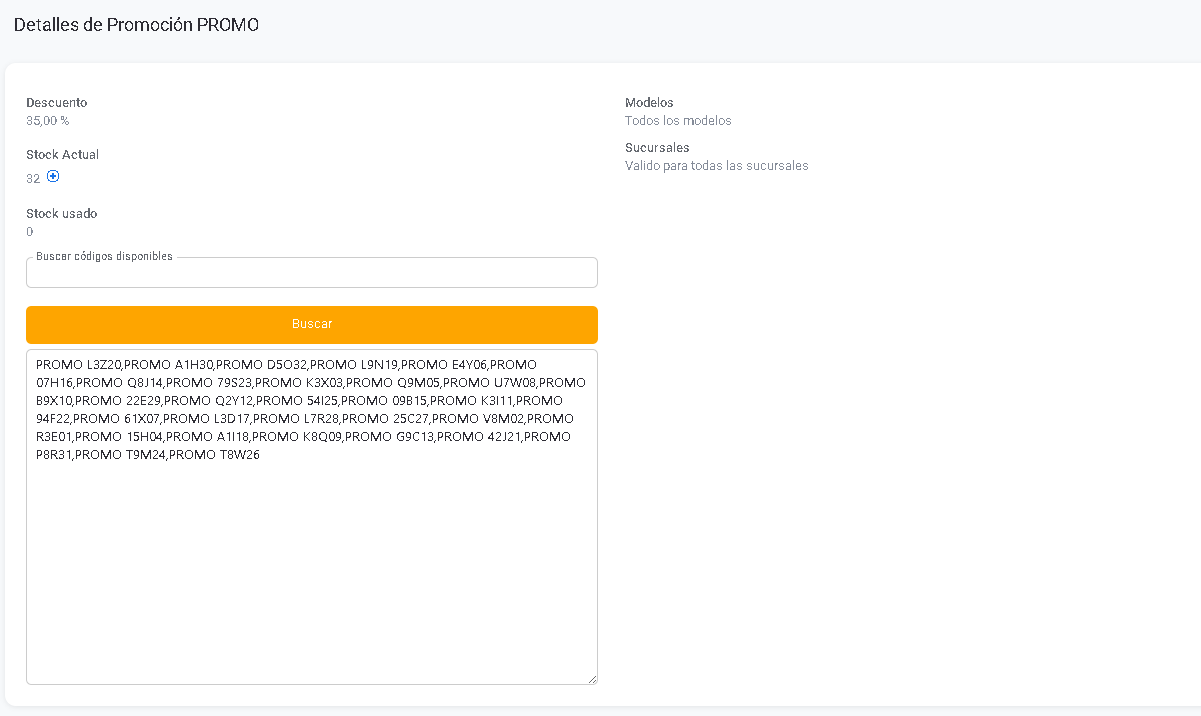Click the 35,00 % discount value

(x=47, y=121)
